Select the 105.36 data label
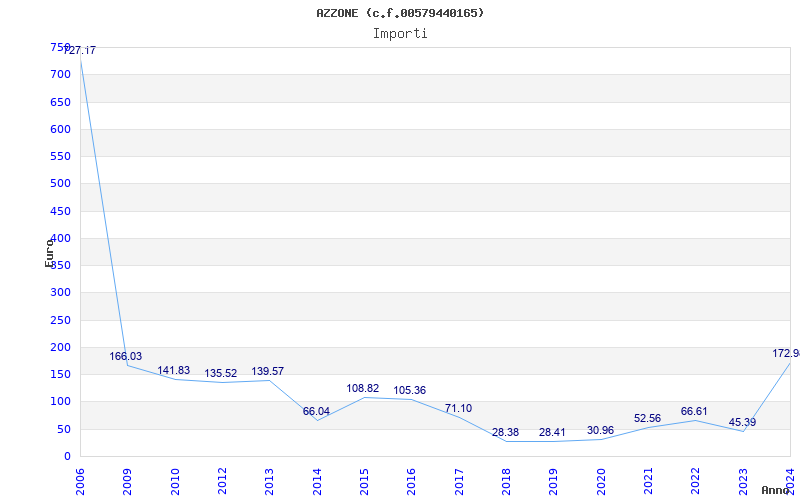The height and width of the screenshot is (500, 800). coord(409,390)
